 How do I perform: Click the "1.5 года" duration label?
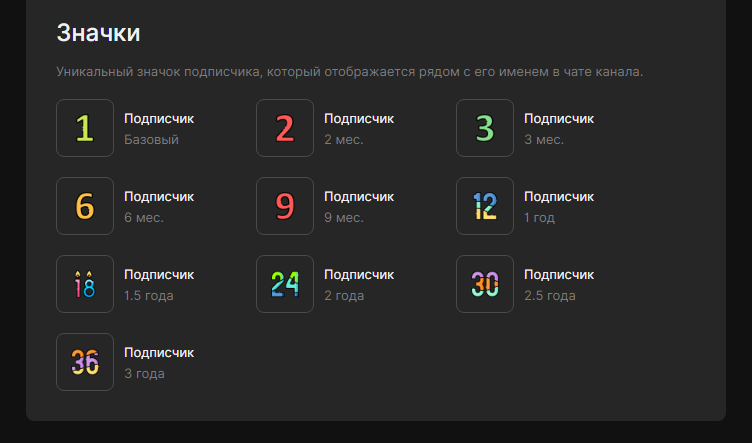pyautogui.click(x=149, y=296)
